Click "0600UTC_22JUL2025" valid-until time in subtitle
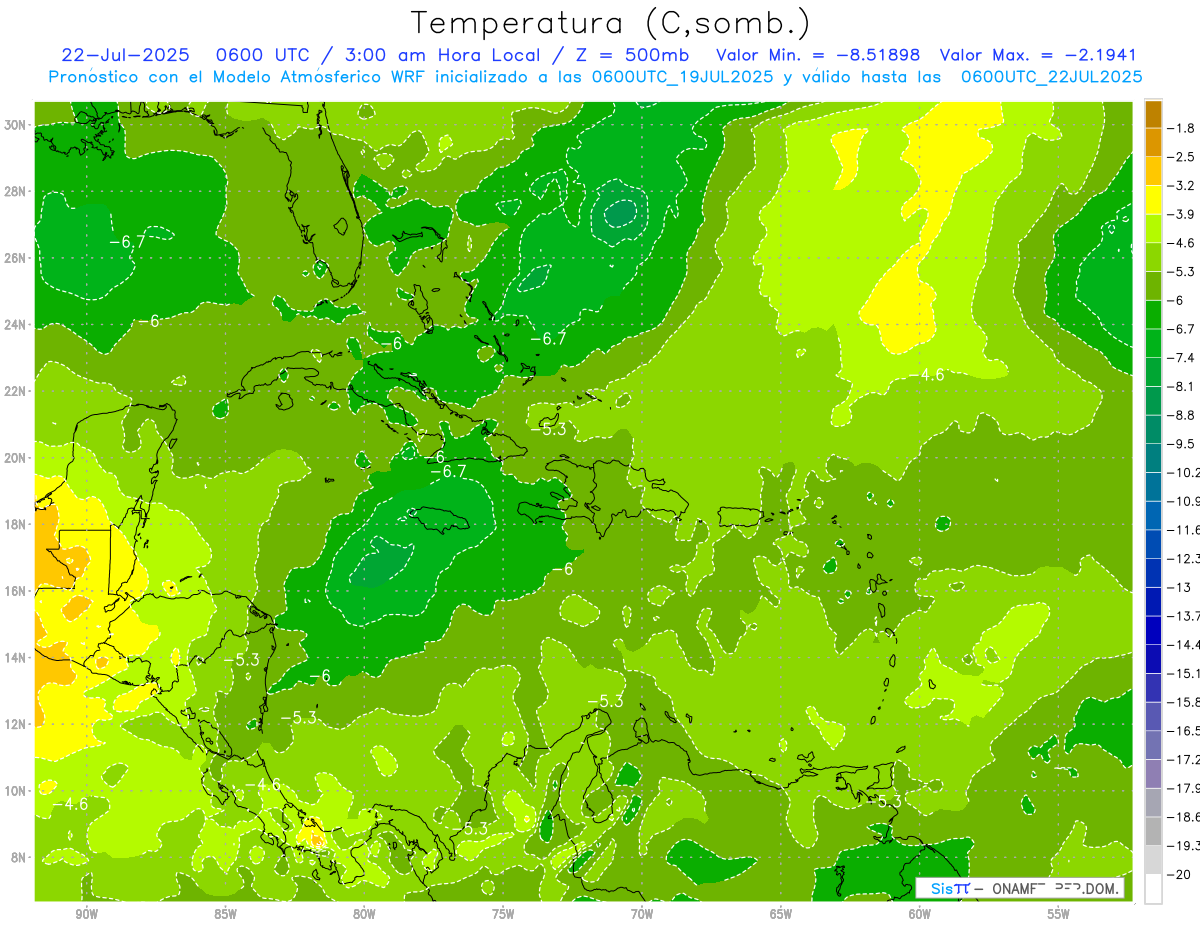The width and height of the screenshot is (1200, 927). click(1052, 77)
